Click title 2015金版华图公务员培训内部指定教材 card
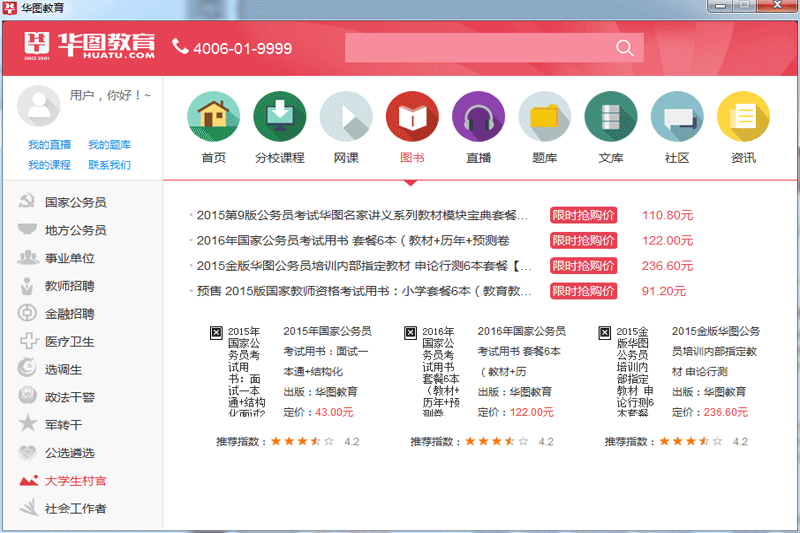 tap(716, 351)
